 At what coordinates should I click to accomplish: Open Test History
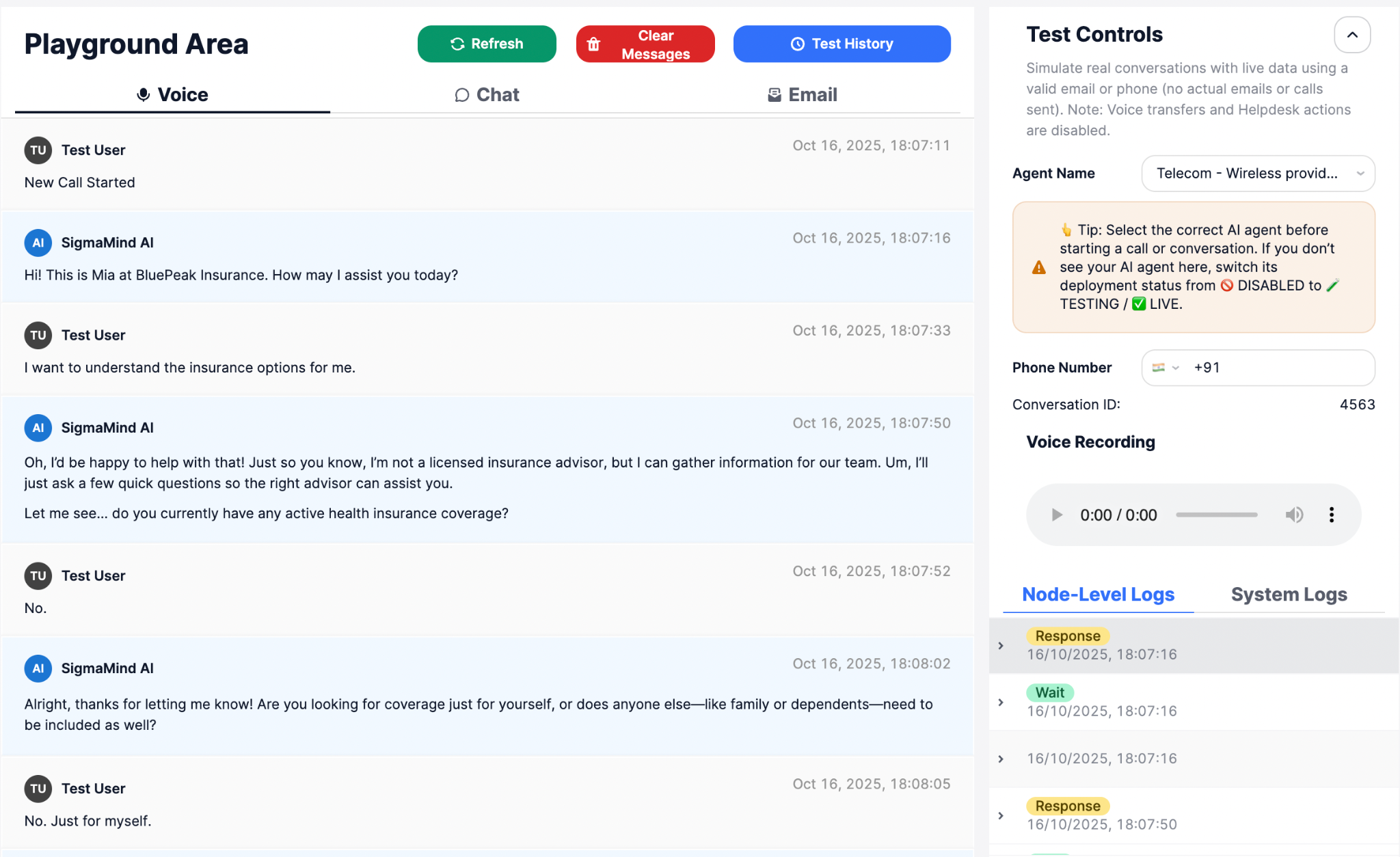(x=842, y=44)
